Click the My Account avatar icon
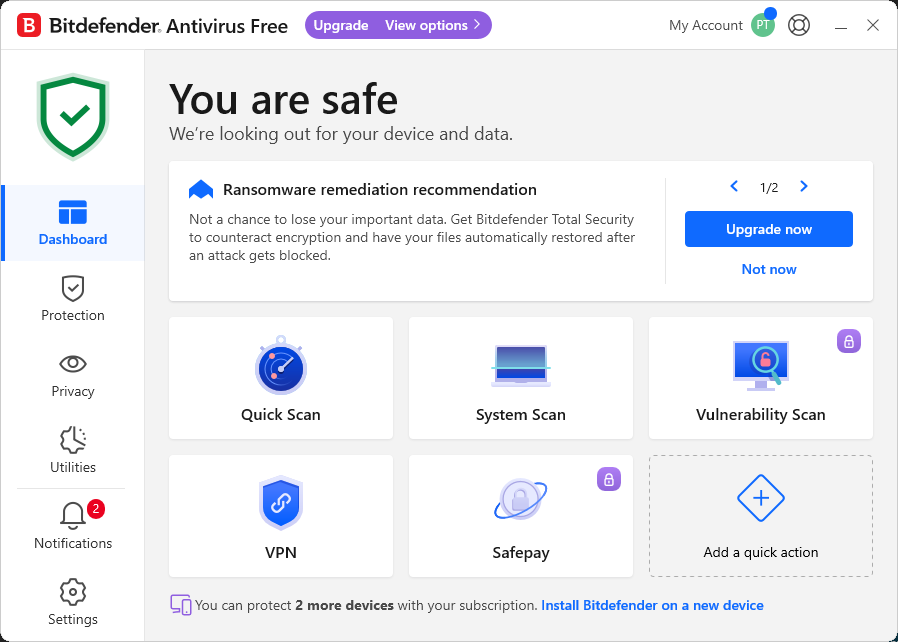The width and height of the screenshot is (898, 642). point(763,25)
